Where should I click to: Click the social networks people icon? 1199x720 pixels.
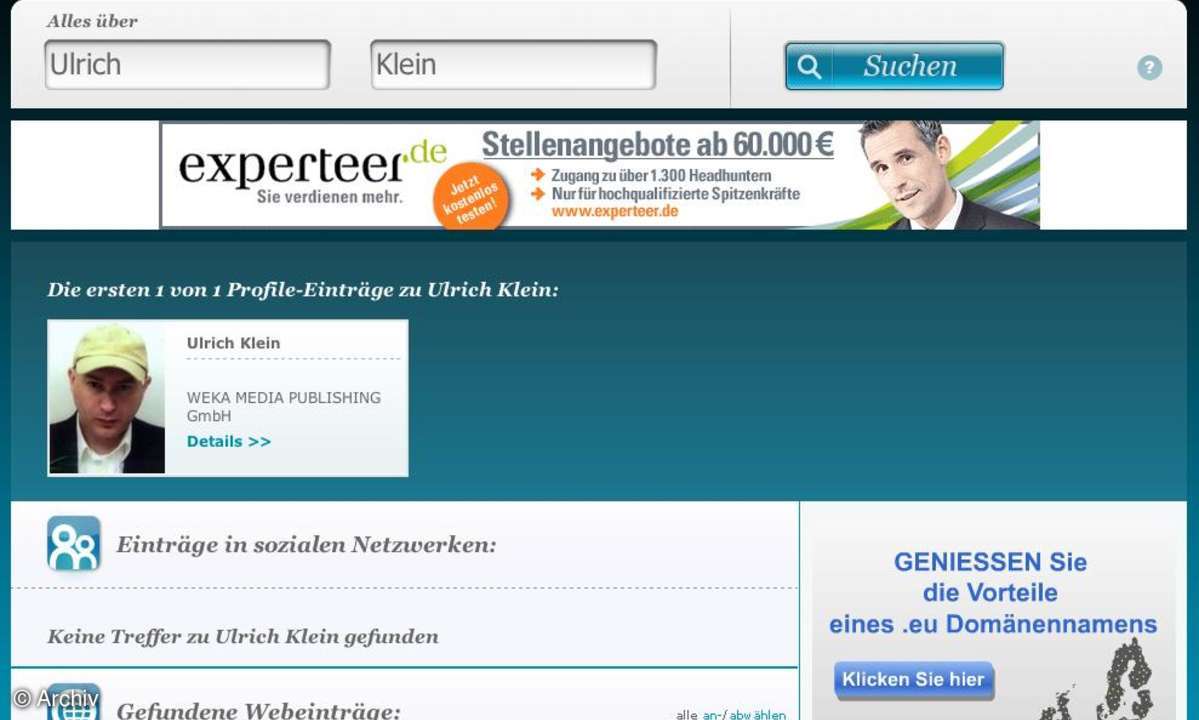coord(73,543)
